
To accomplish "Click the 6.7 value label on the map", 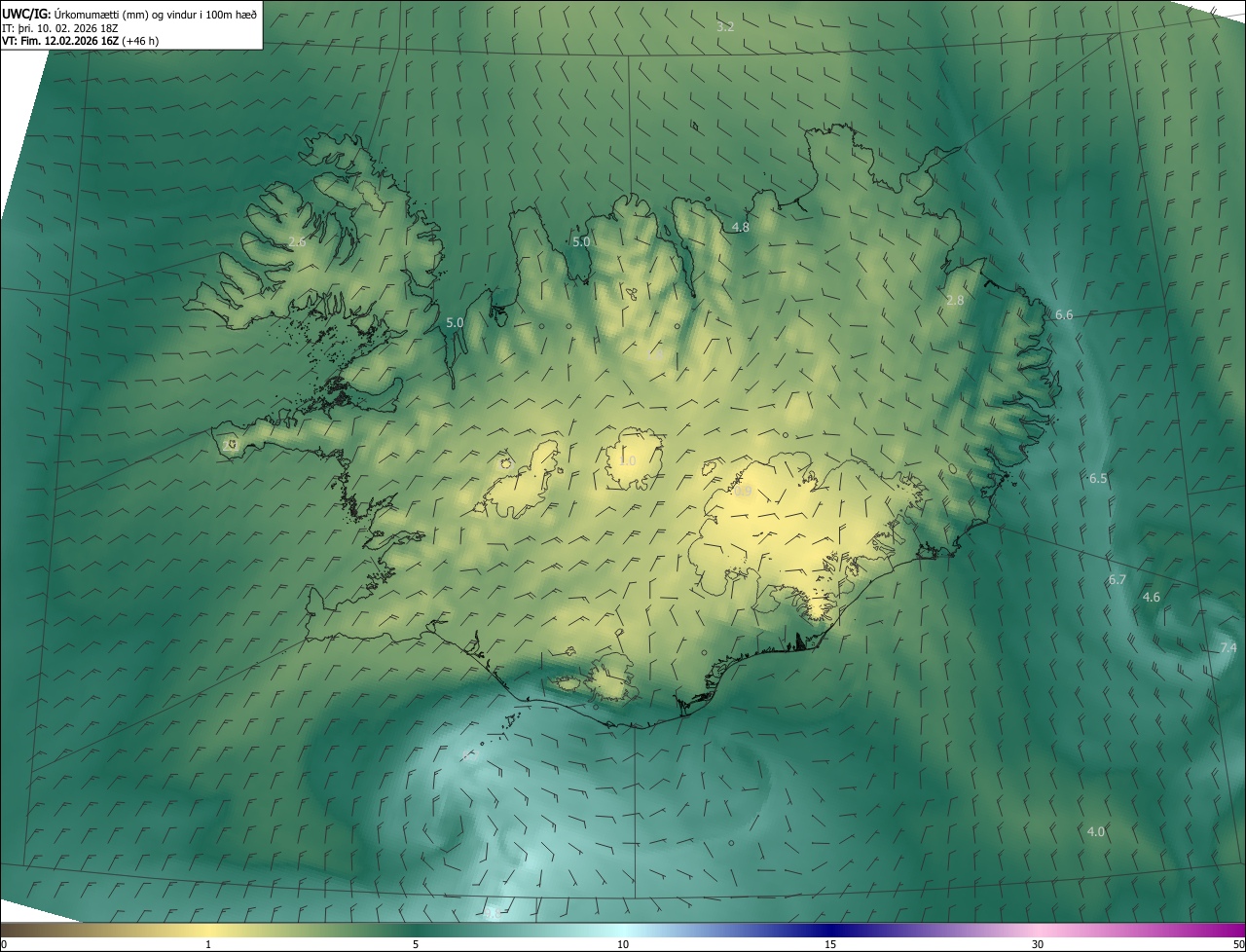I will 1117,579.
